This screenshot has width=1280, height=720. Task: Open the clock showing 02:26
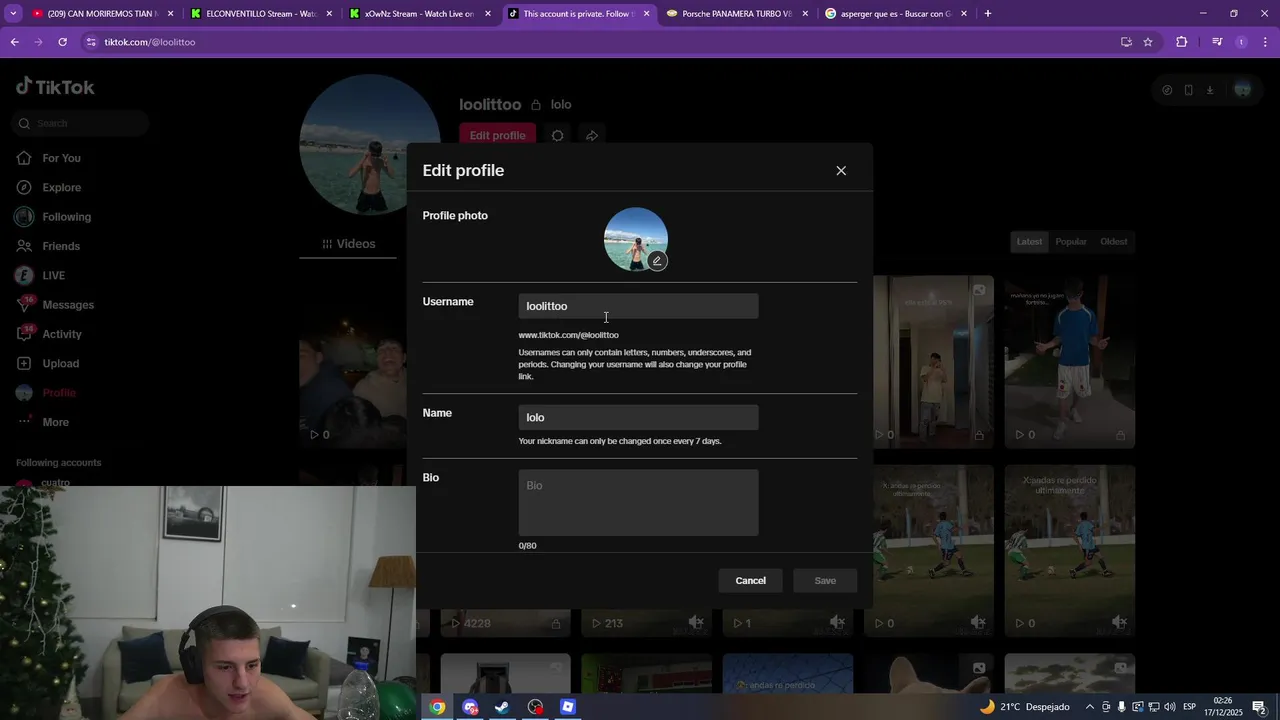point(1223,707)
